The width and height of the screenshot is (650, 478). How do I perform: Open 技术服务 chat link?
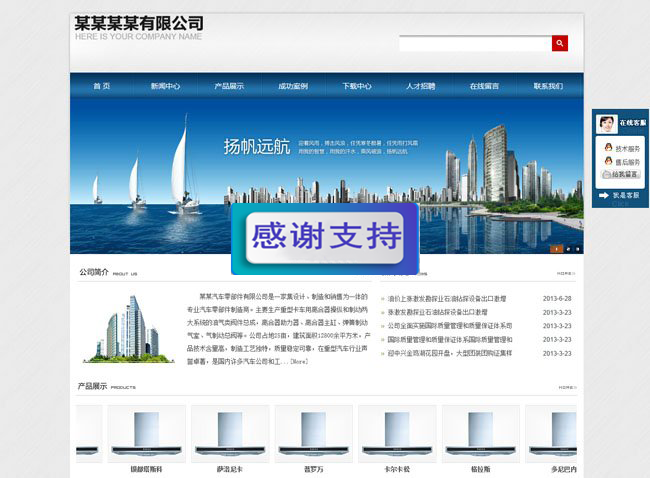pos(628,148)
